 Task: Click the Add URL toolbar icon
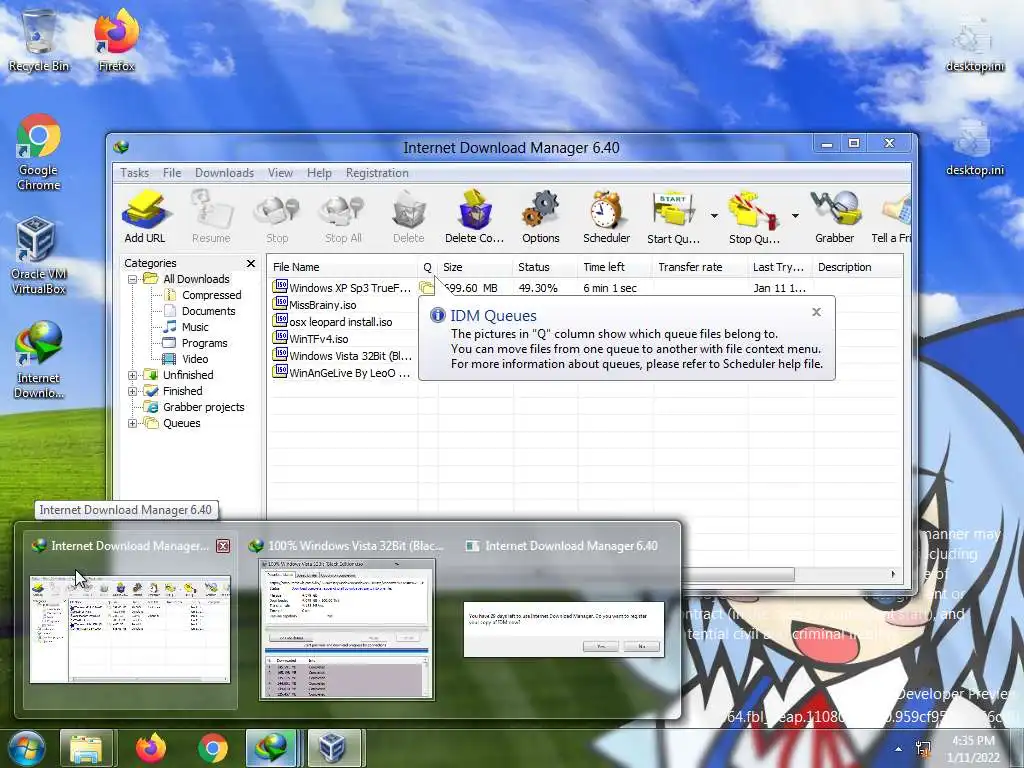[x=145, y=217]
